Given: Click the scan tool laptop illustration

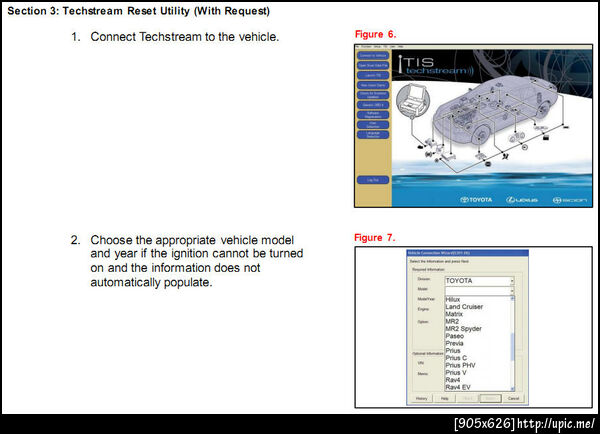Looking at the screenshot, I should click(x=412, y=100).
